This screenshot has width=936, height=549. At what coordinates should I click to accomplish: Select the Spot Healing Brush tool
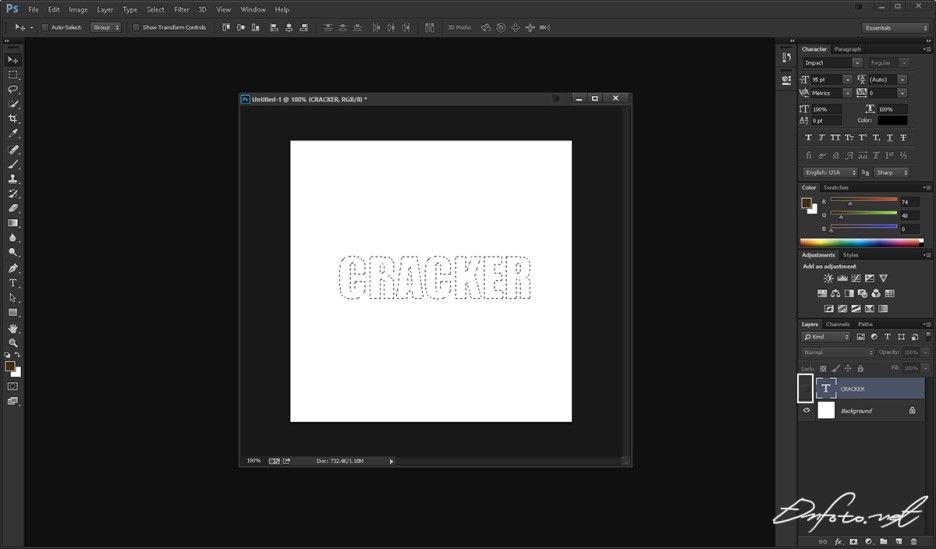pyautogui.click(x=13, y=149)
